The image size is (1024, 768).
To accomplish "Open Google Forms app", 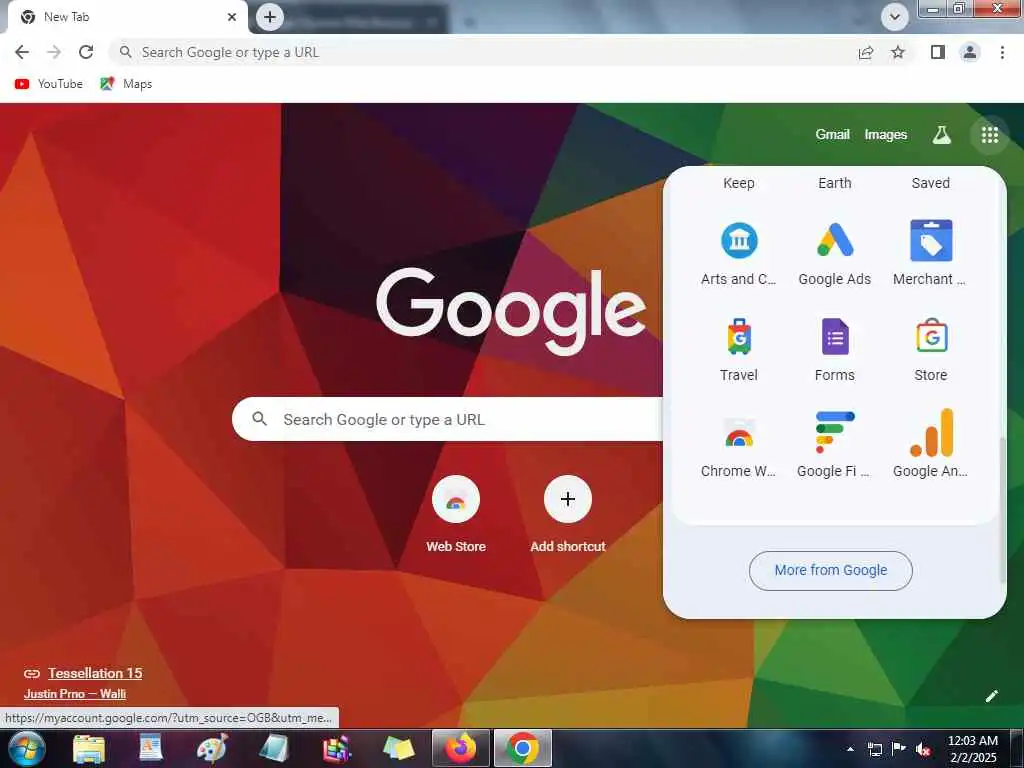I will point(835,349).
